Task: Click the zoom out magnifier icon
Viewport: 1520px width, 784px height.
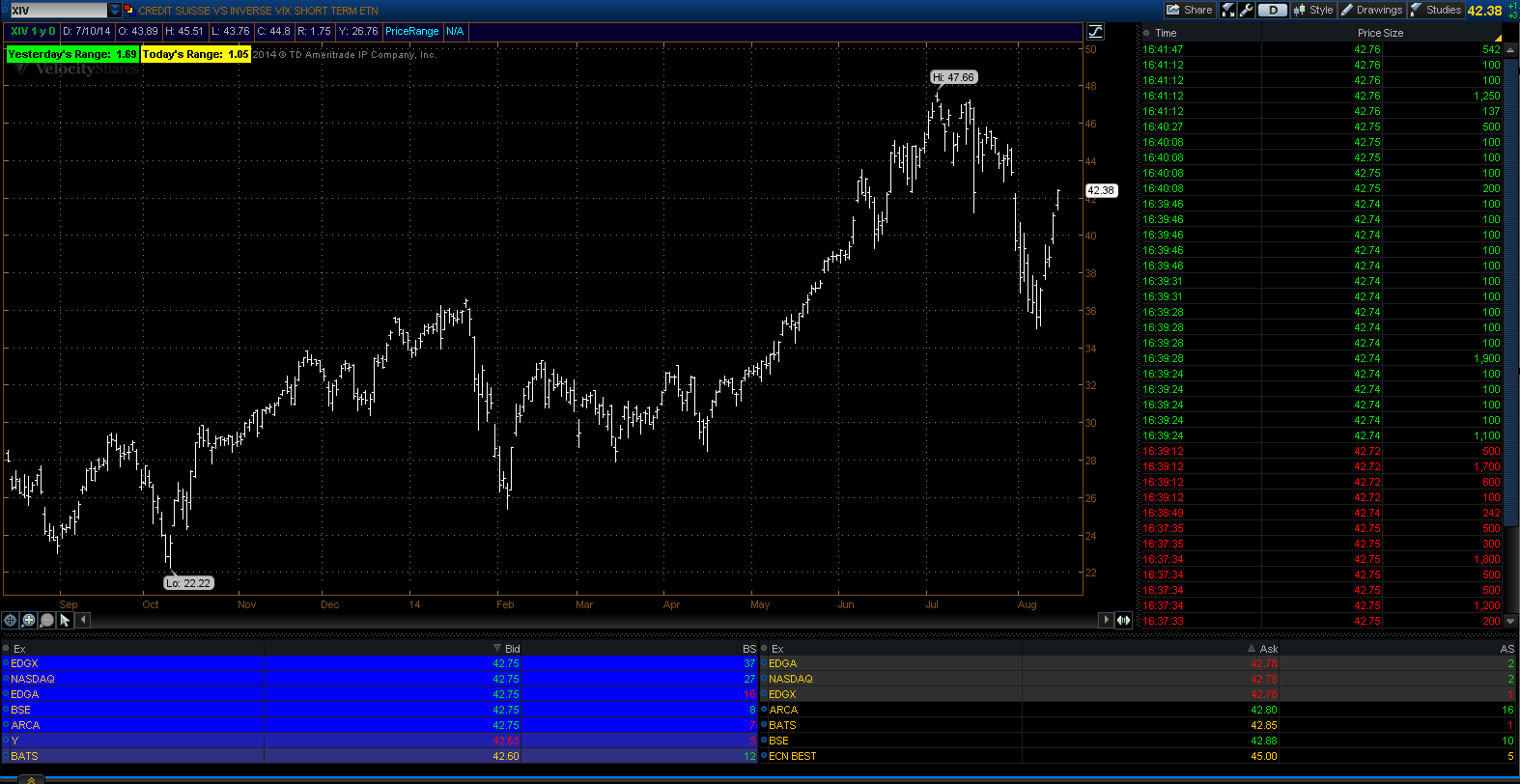Action: [x=46, y=620]
